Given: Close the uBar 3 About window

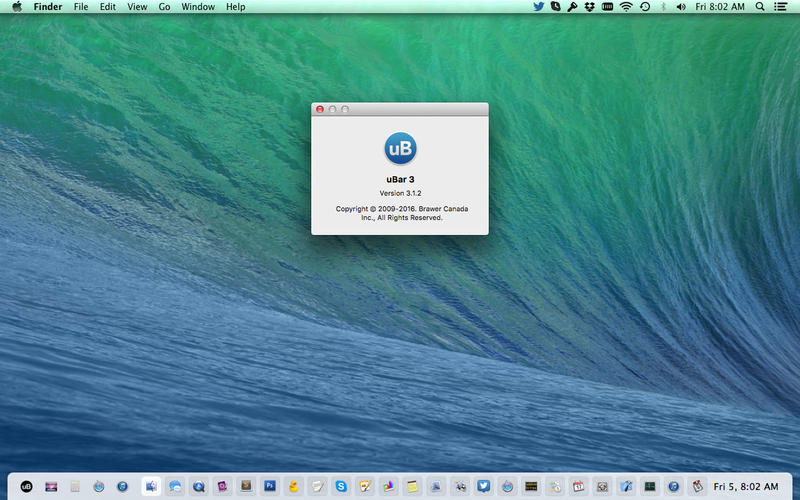Looking at the screenshot, I should pos(320,109).
